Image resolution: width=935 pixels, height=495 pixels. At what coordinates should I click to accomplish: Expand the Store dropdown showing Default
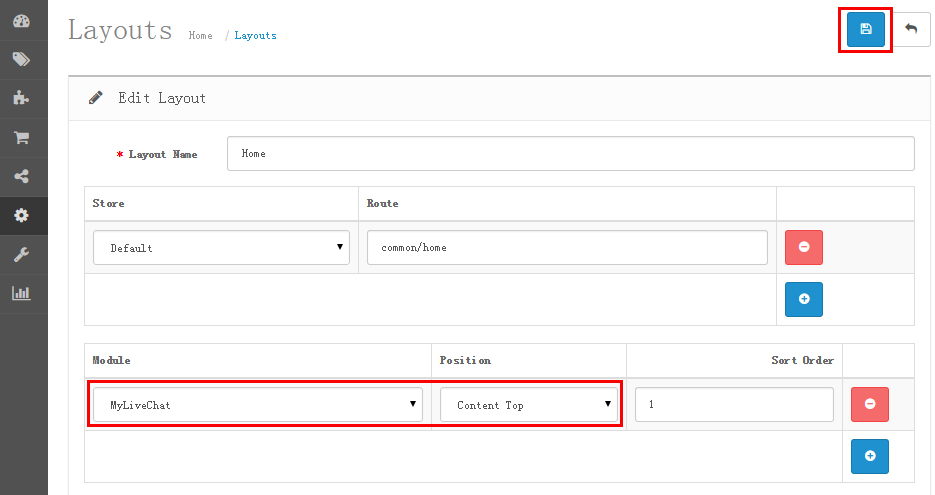(x=221, y=247)
